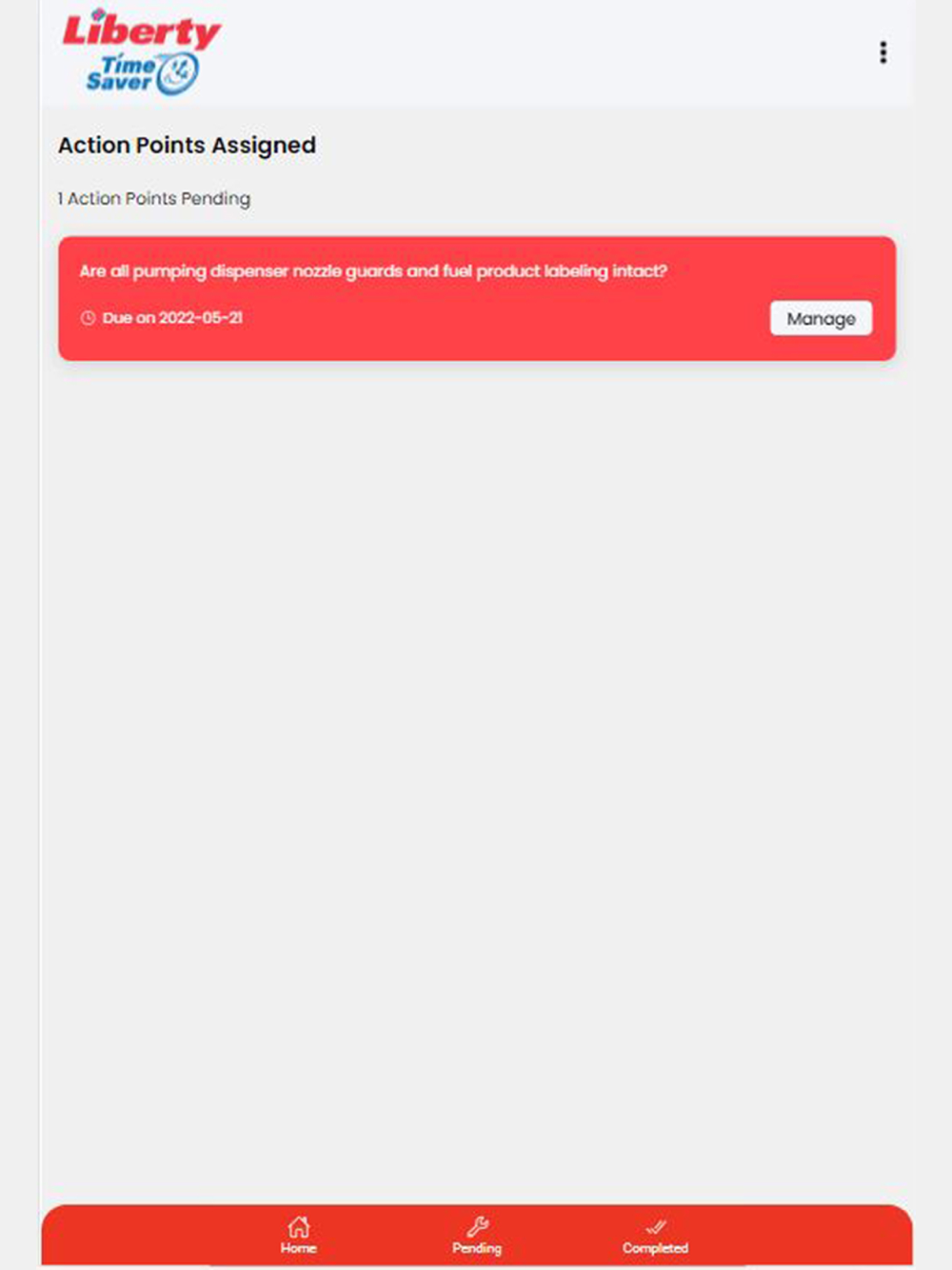Viewport: 952px width, 1270px height.
Task: Switch to the Pending tab label
Action: tap(477, 1248)
